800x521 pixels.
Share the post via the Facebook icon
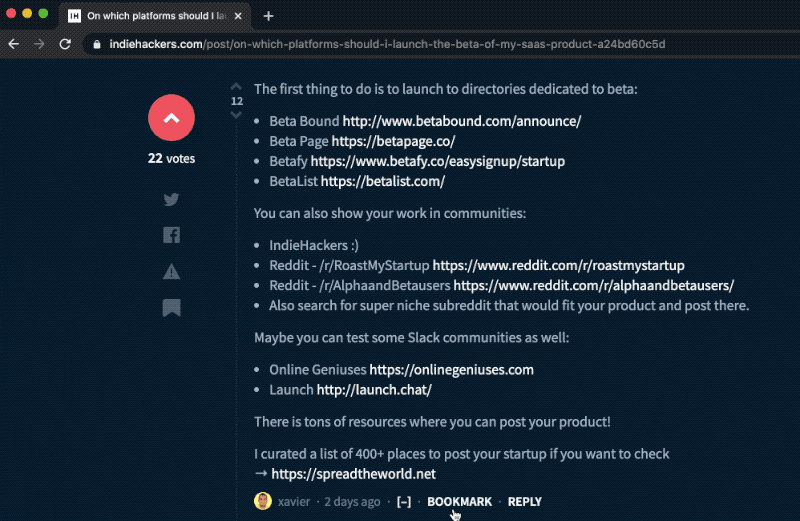[x=171, y=235]
